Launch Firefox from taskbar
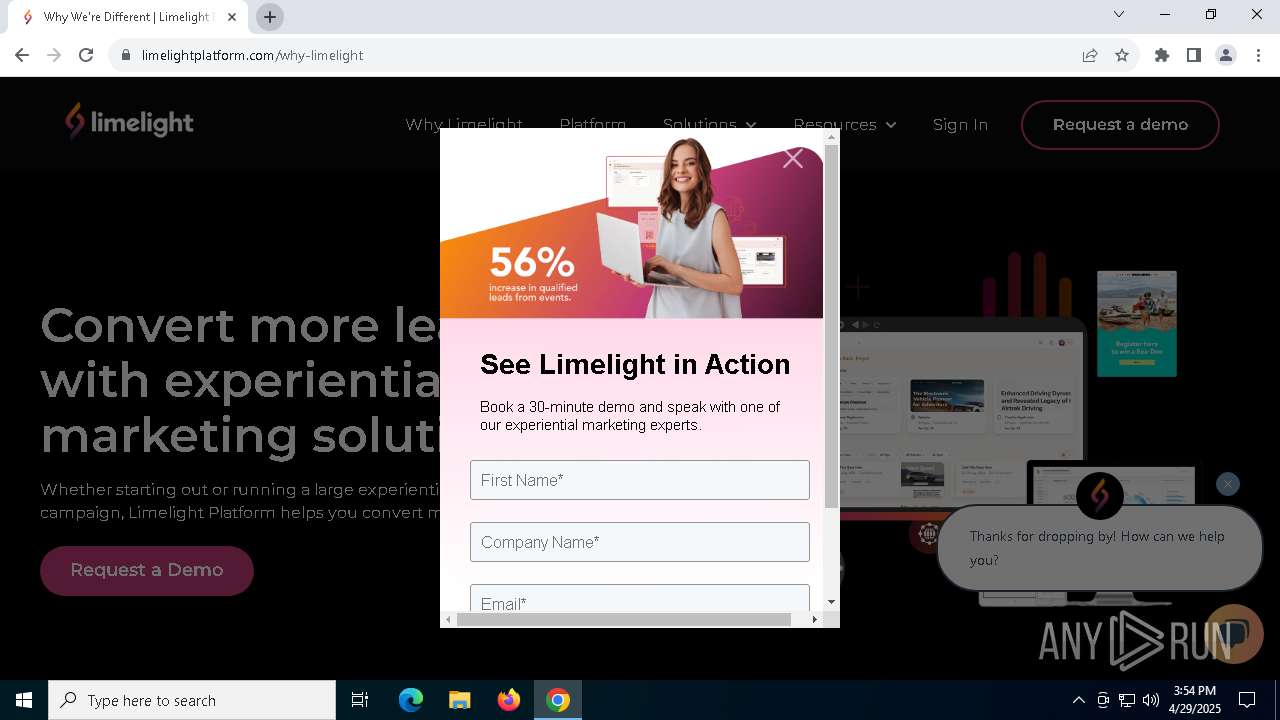1280x720 pixels. (x=509, y=700)
